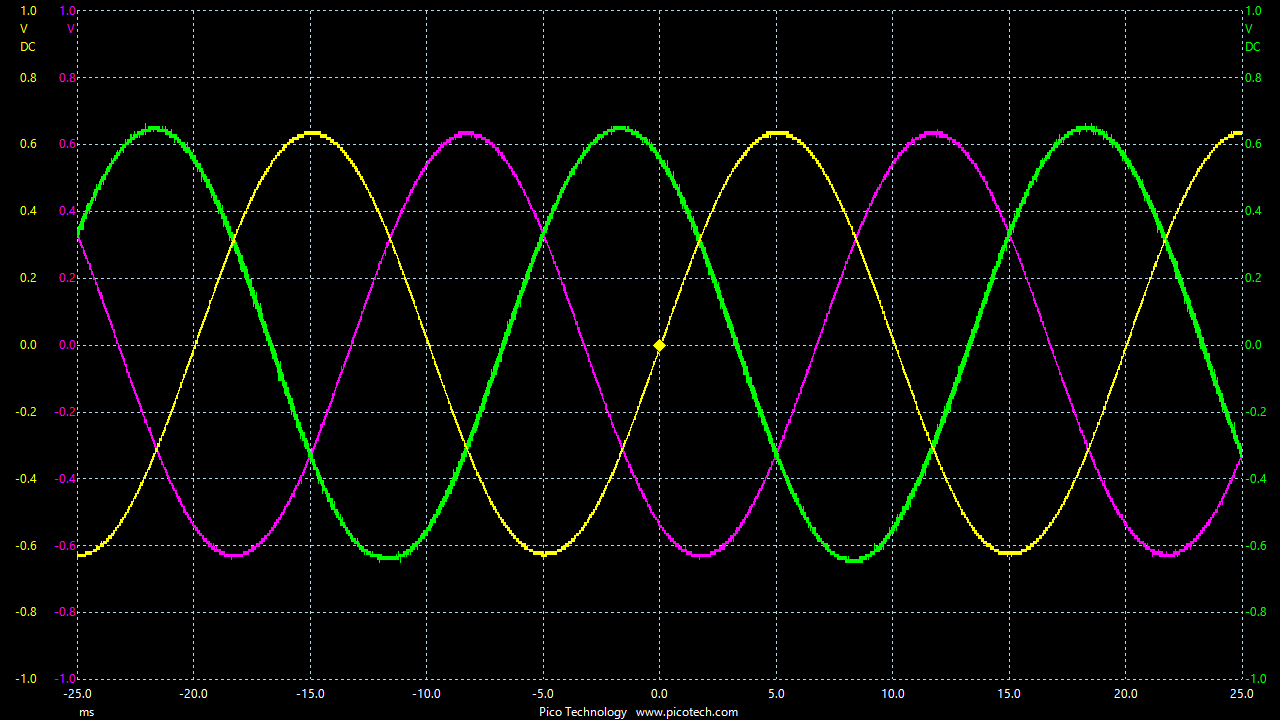Click the yellow channel DC coupling indicator
The width and height of the screenshot is (1280, 720).
point(28,47)
